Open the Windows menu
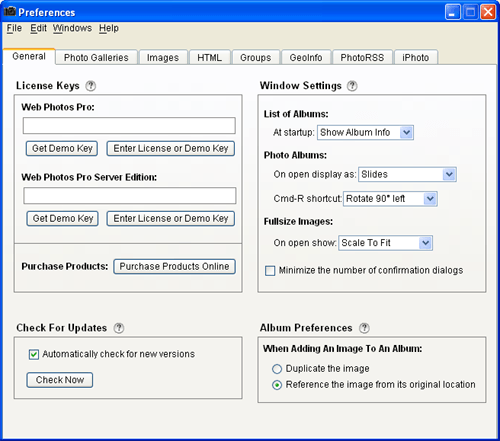This screenshot has width=500, height=441. click(x=72, y=28)
